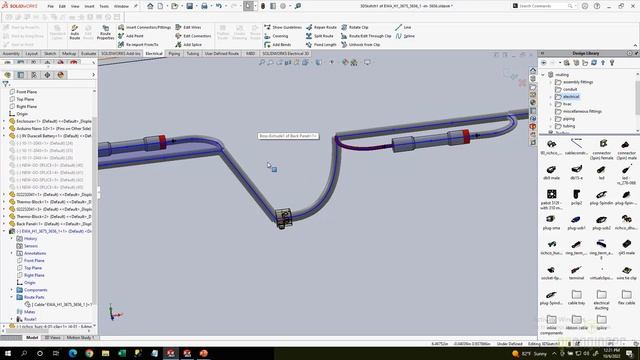This screenshot has height=360, width=640.
Task: Open the Tools menu
Action: click(x=104, y=7)
